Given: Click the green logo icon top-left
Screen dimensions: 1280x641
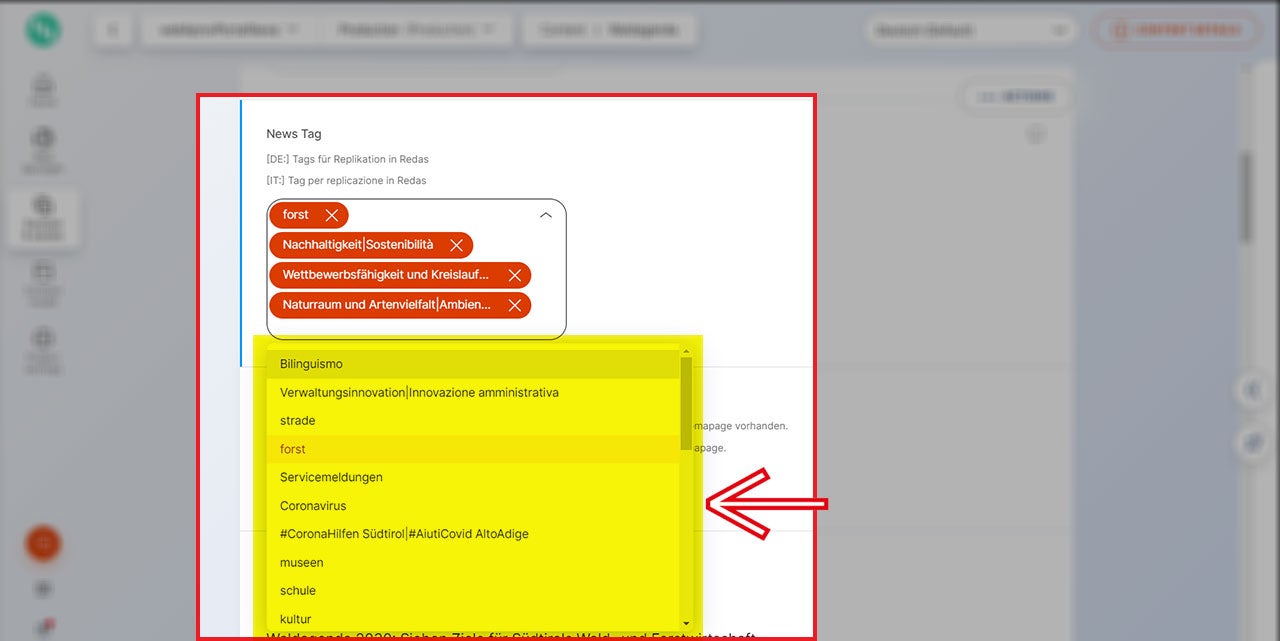Looking at the screenshot, I should point(43,30).
